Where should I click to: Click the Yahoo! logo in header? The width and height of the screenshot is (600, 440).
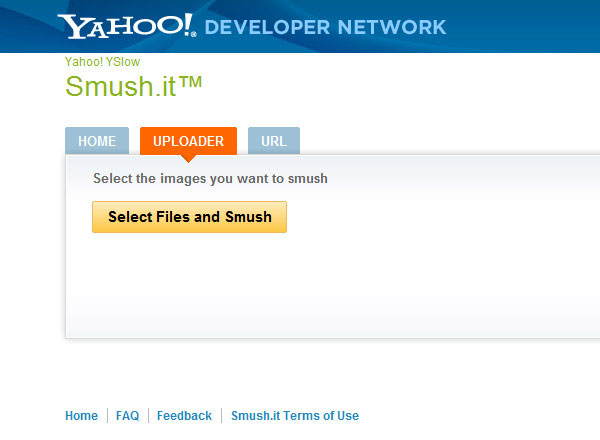[127, 26]
